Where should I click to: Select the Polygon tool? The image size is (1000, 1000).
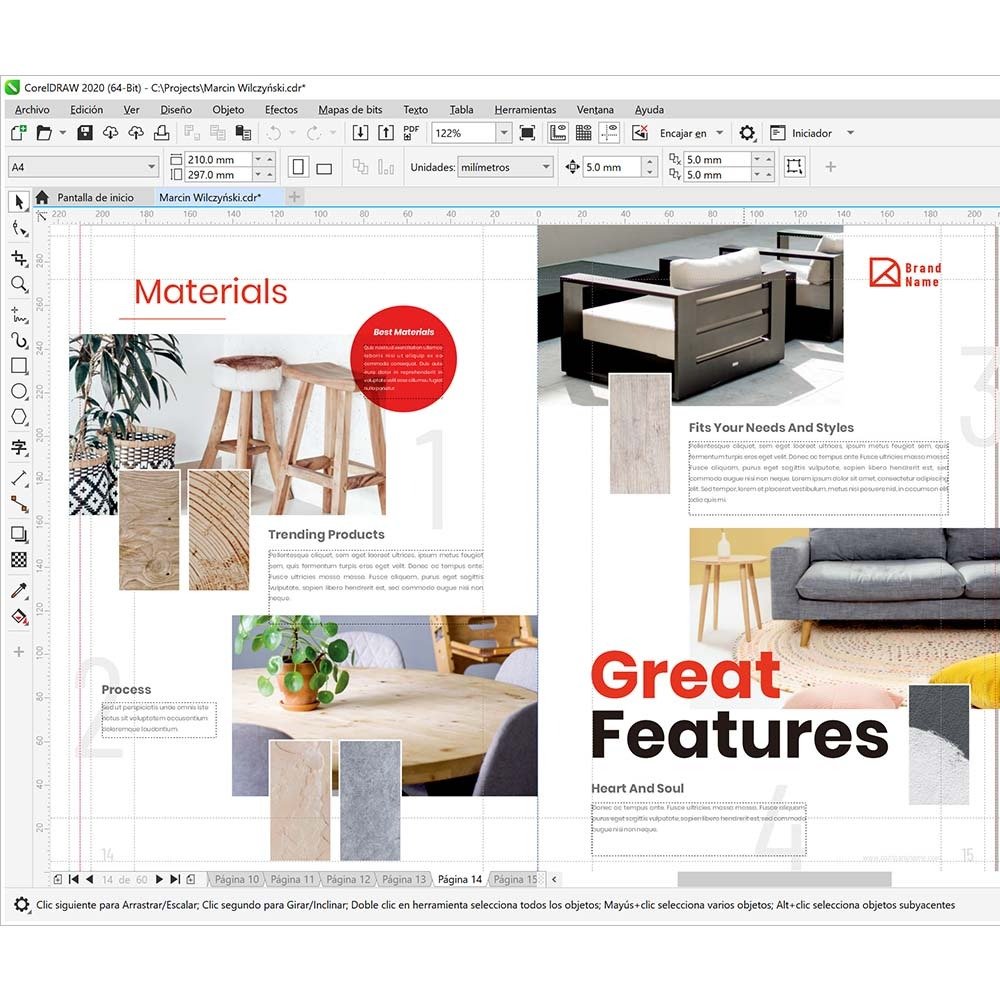pyautogui.click(x=18, y=417)
